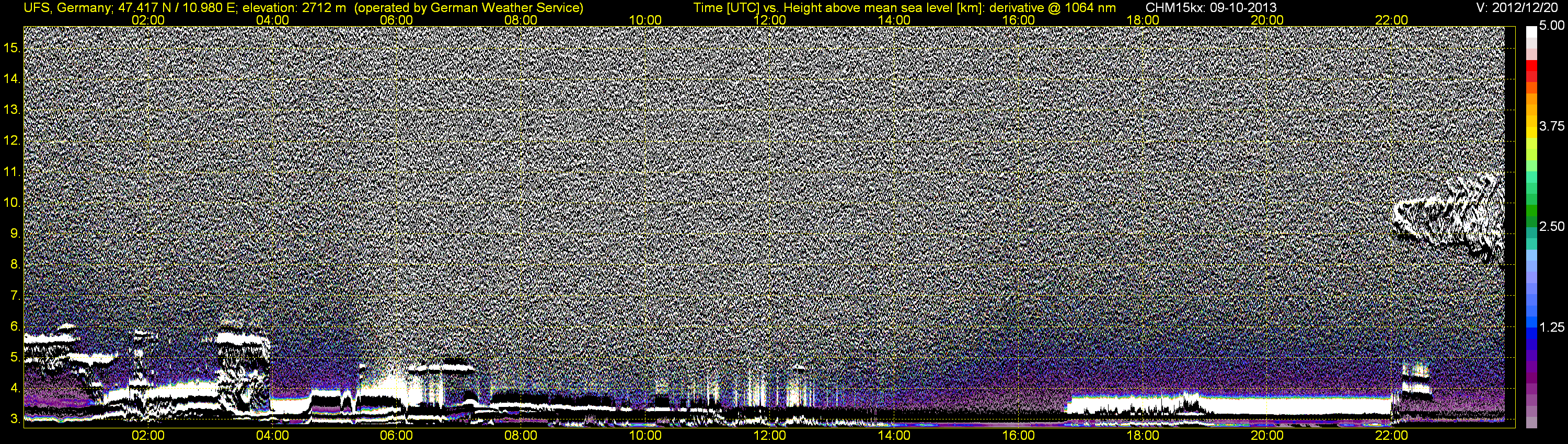
Task: Click the height axis label '15.'
Action: 12,48
